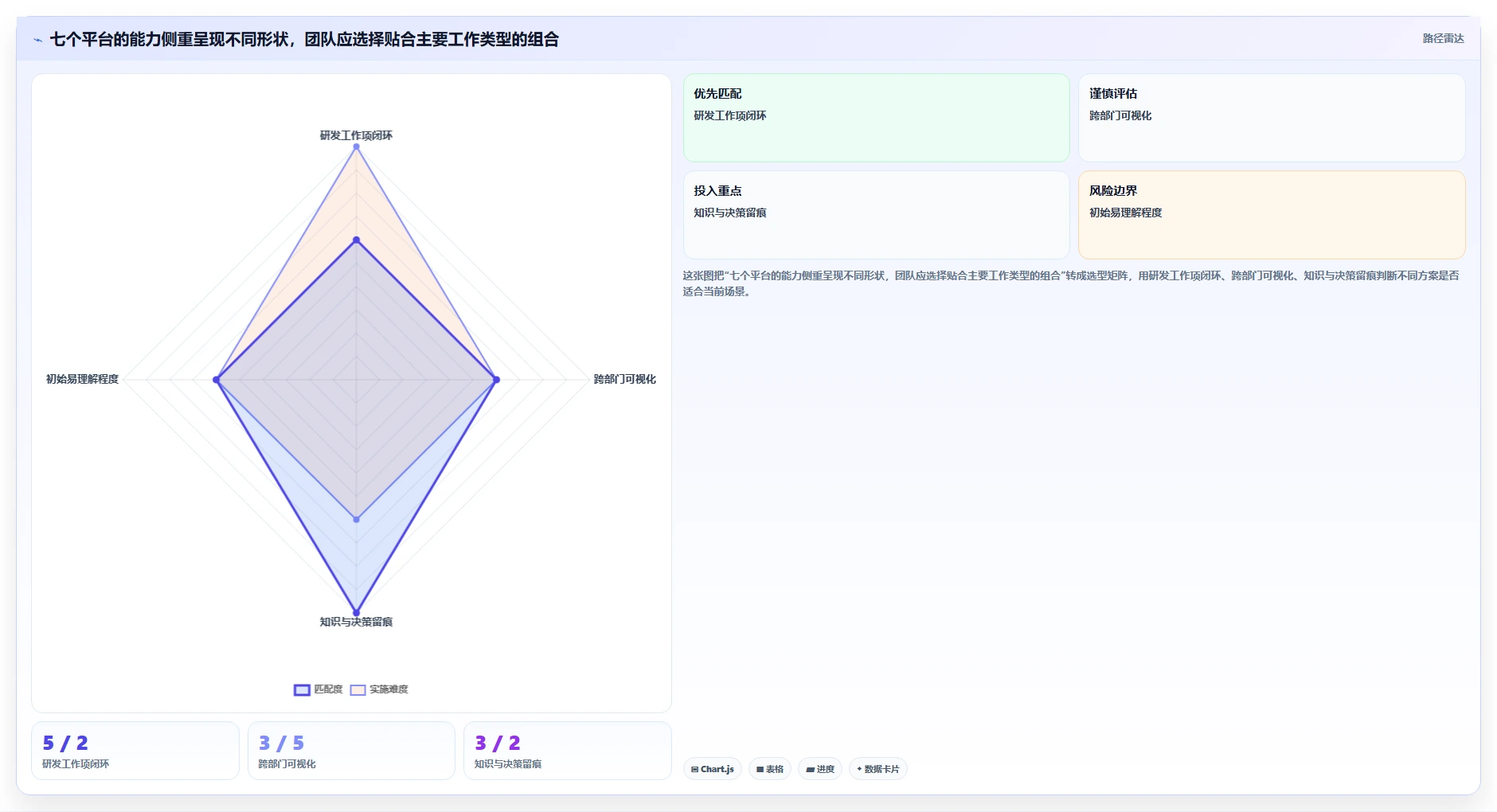Click the data point on 跨部门可视化 axis
1497x812 pixels.
click(x=496, y=380)
